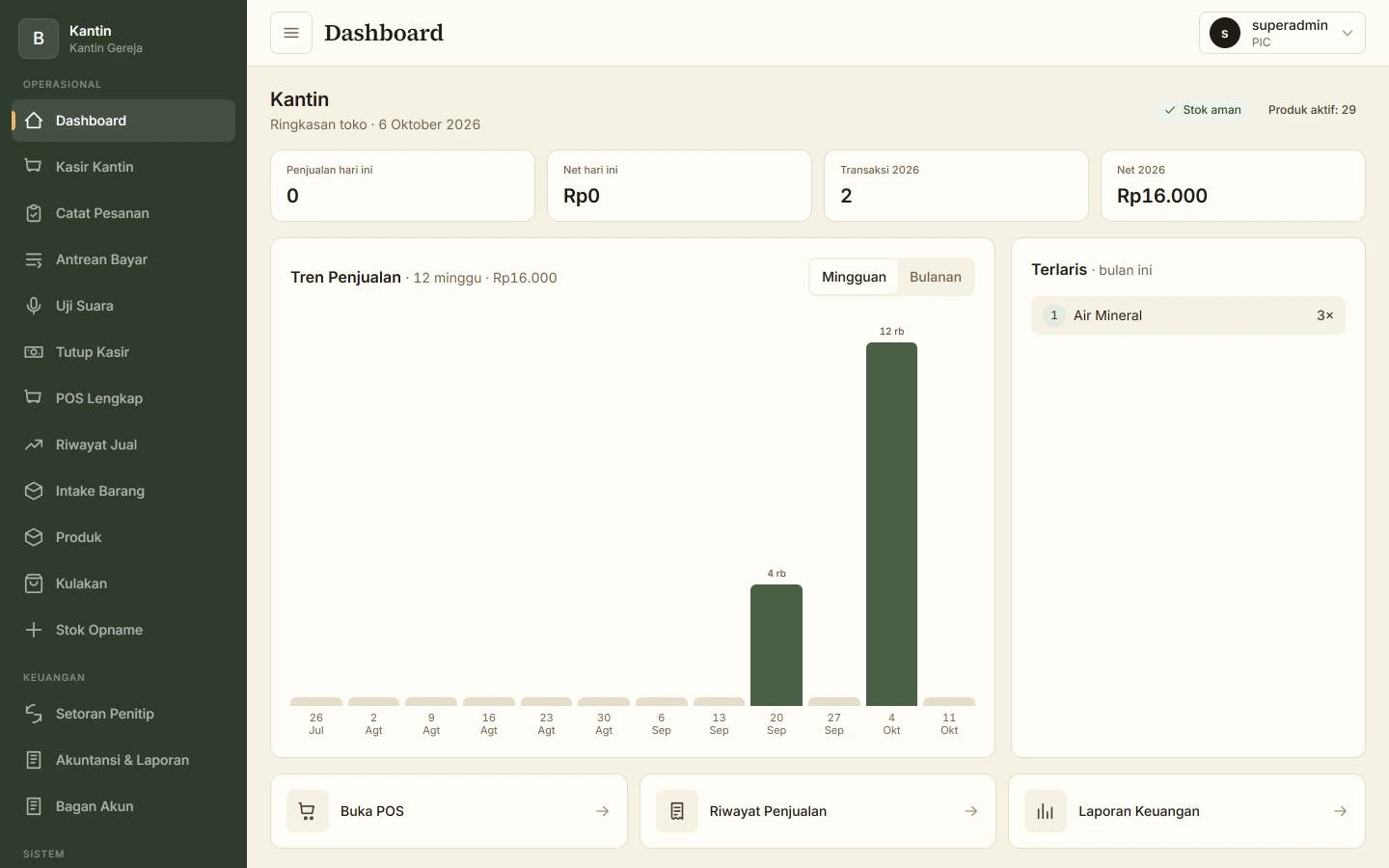The width and height of the screenshot is (1389, 868).
Task: Click the empty 27 Sep bar
Action: click(x=834, y=702)
